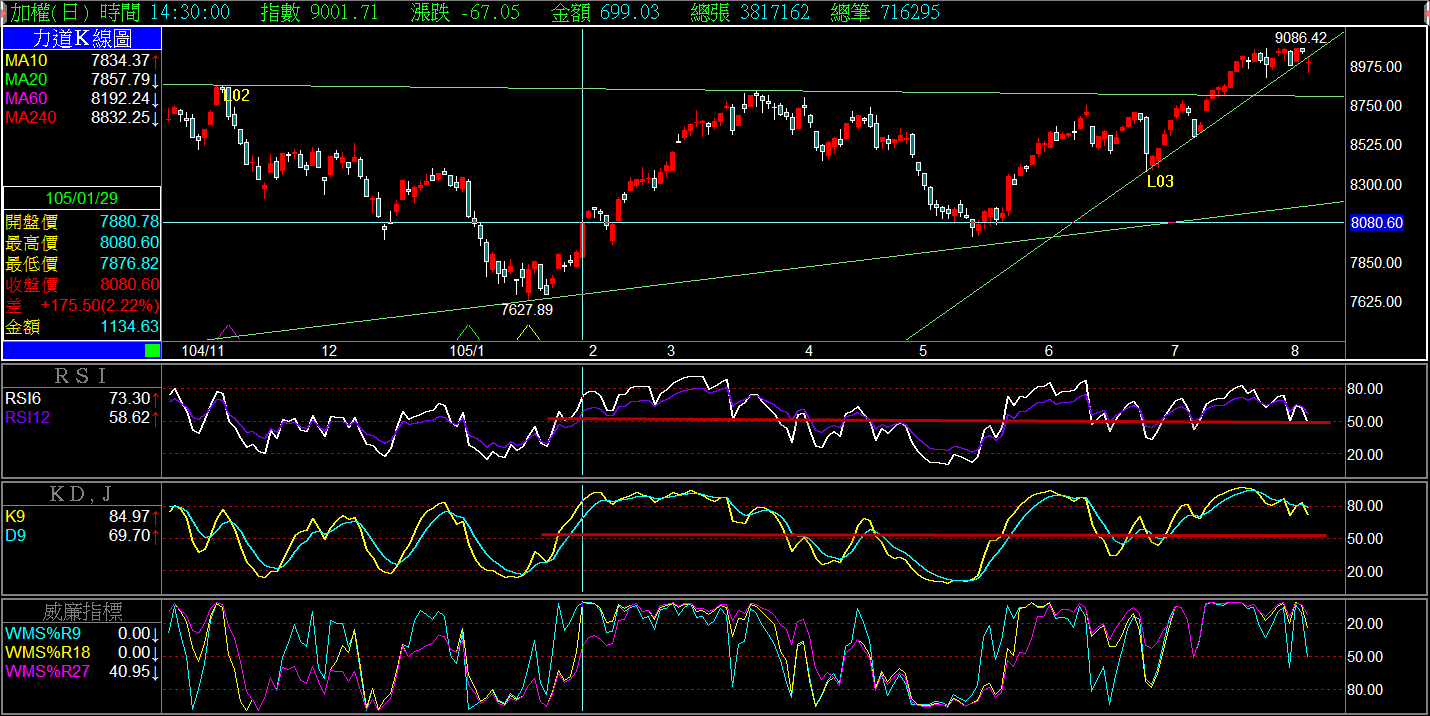The image size is (1430, 716).
Task: Click the small green square indicator
Action: (152, 350)
